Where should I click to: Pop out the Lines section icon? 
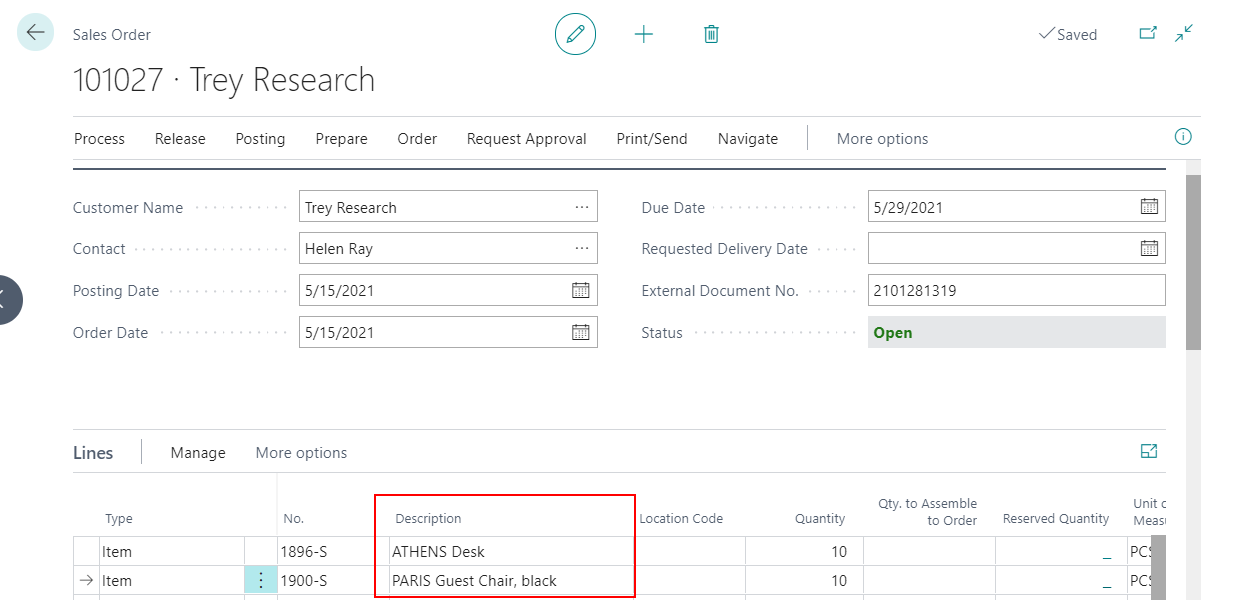tap(1149, 451)
